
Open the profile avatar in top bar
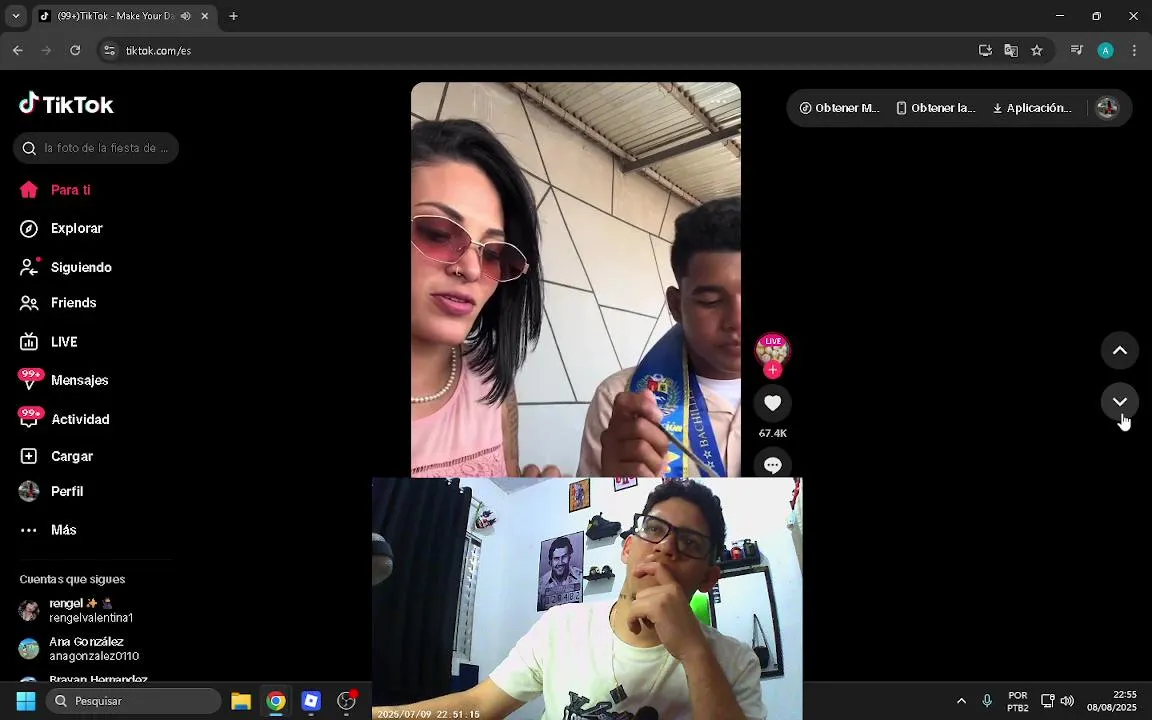click(1107, 108)
